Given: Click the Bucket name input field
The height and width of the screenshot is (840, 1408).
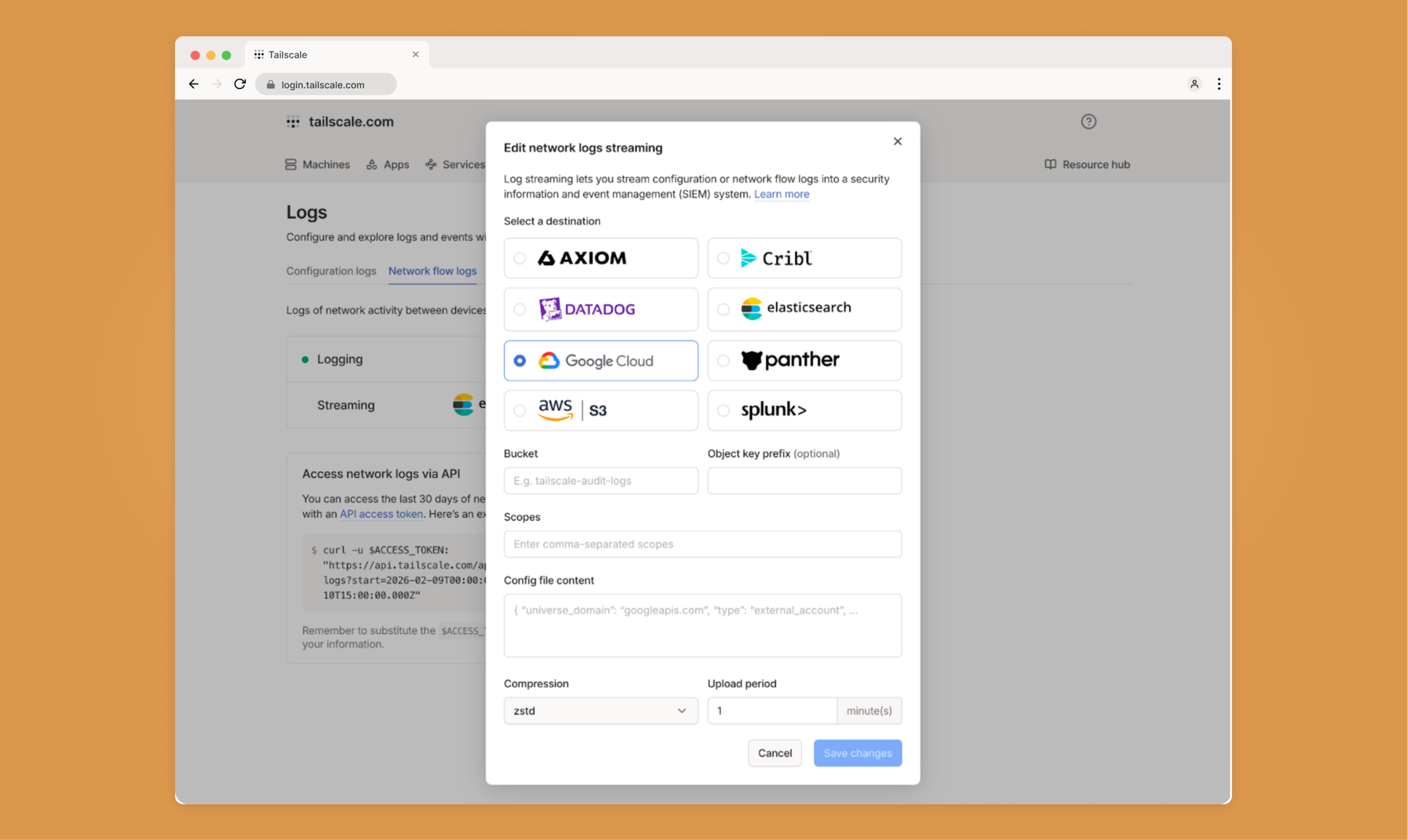Looking at the screenshot, I should click(x=601, y=481).
